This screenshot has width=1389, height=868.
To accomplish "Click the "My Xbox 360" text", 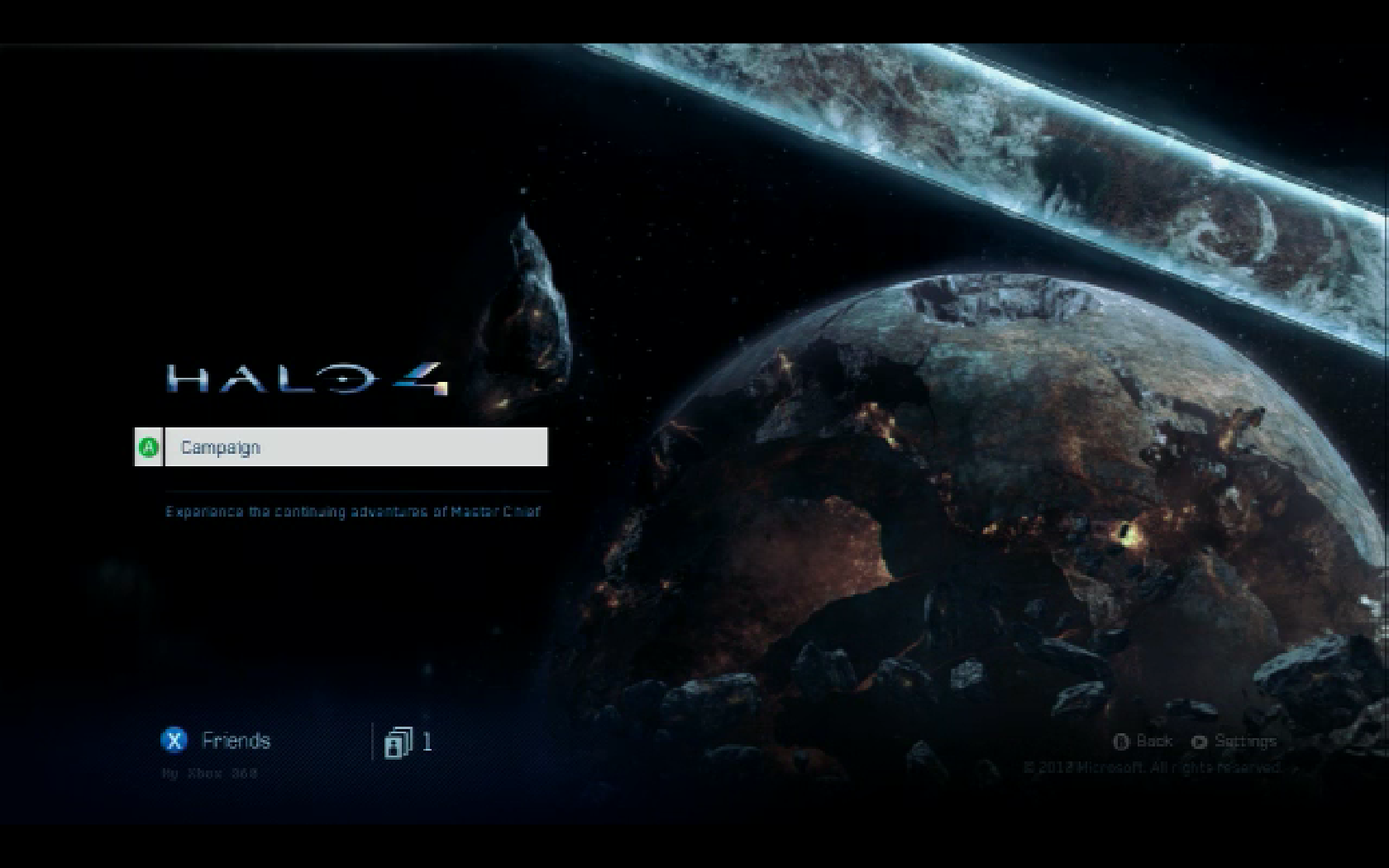I will tap(210, 774).
